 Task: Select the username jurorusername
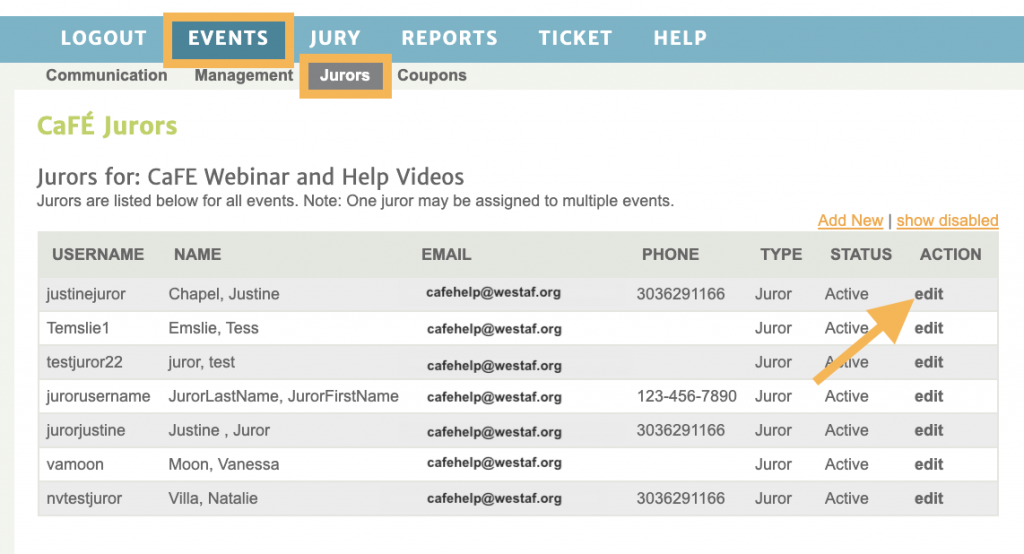(x=98, y=397)
